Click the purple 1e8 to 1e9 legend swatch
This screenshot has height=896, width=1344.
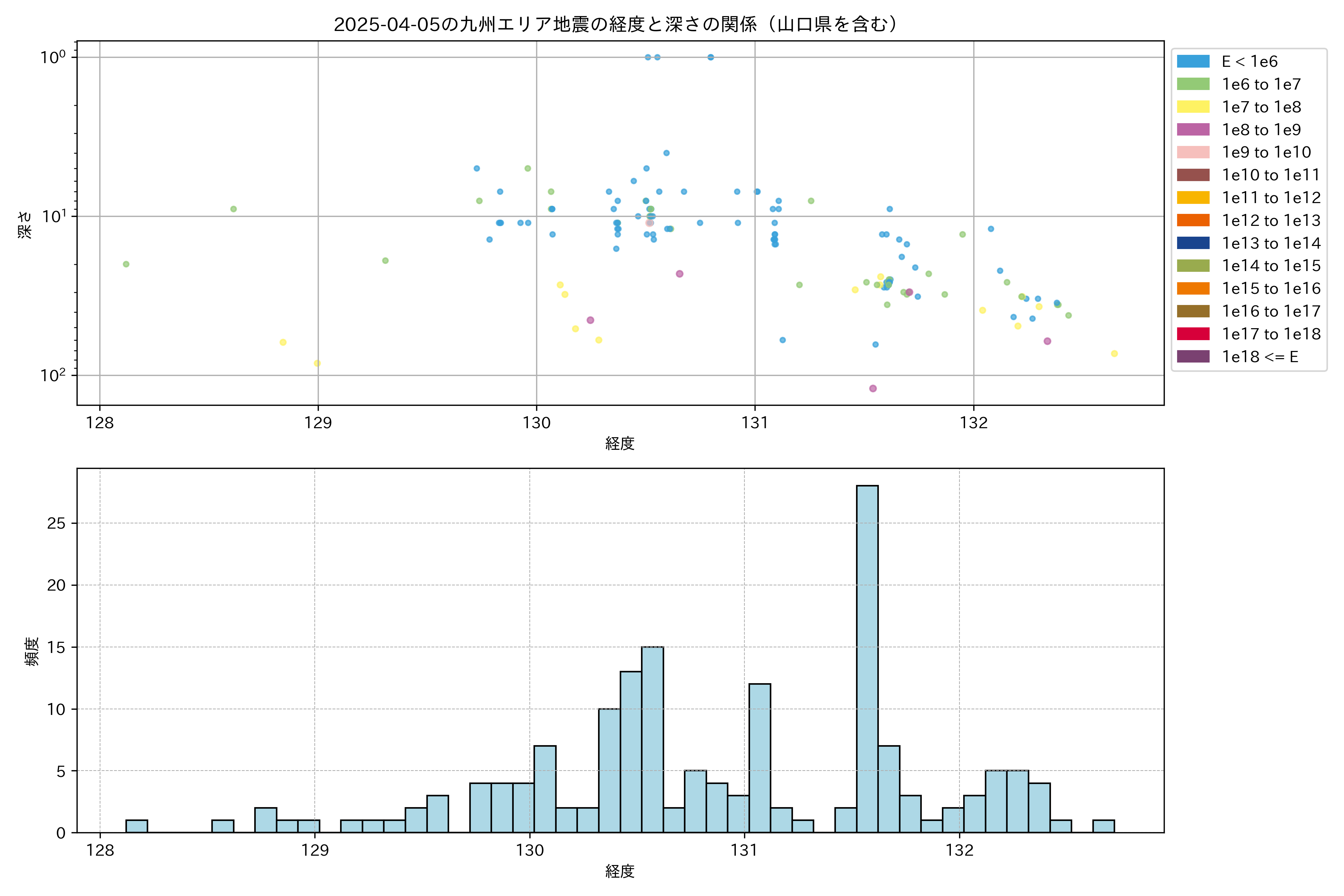click(x=1193, y=130)
